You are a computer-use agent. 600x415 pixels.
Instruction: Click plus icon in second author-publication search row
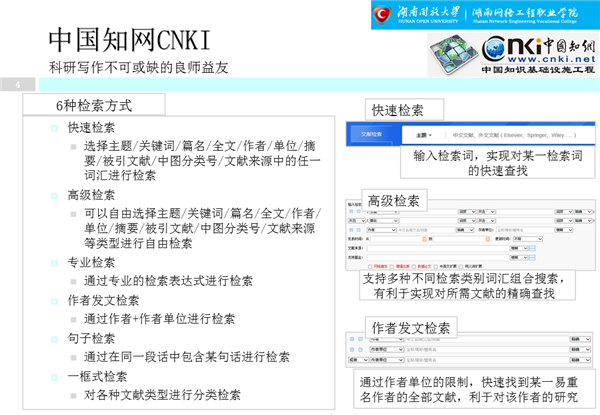(360, 350)
